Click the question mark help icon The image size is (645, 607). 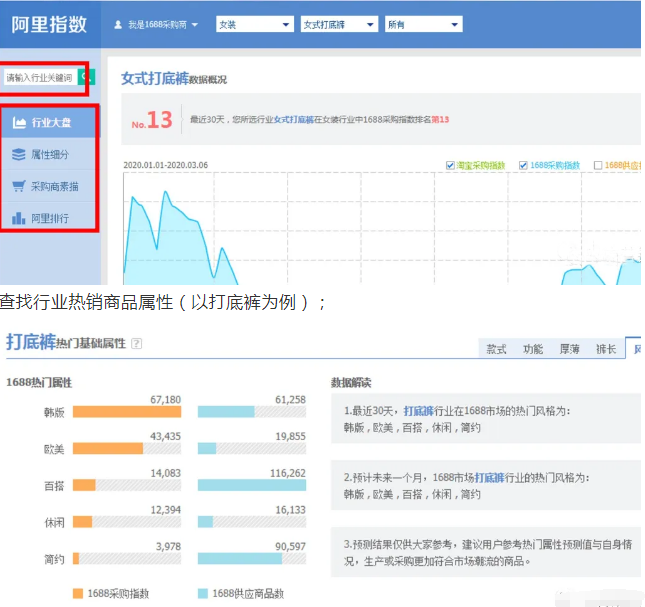pos(136,343)
